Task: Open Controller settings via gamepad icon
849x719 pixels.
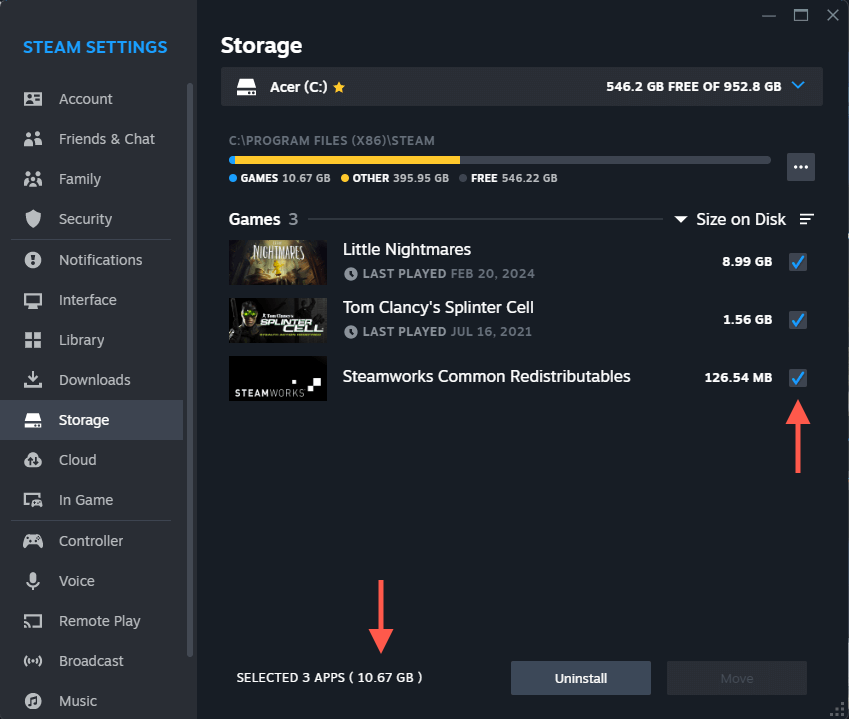Action: [x=33, y=540]
